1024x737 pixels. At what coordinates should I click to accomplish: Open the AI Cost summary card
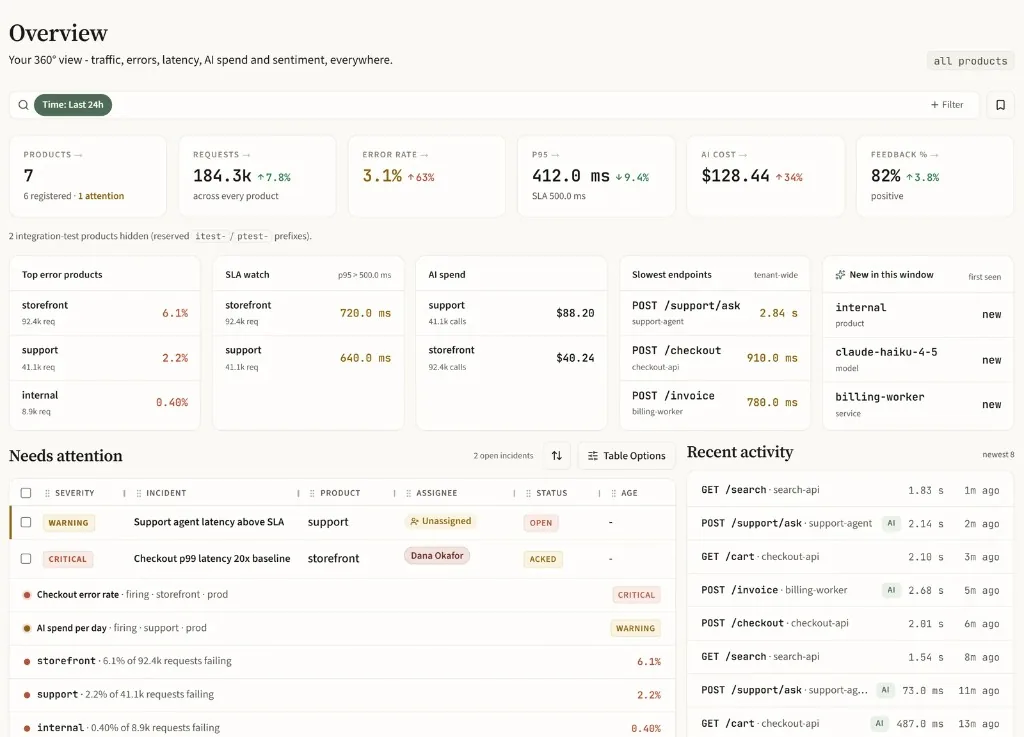tap(765, 176)
